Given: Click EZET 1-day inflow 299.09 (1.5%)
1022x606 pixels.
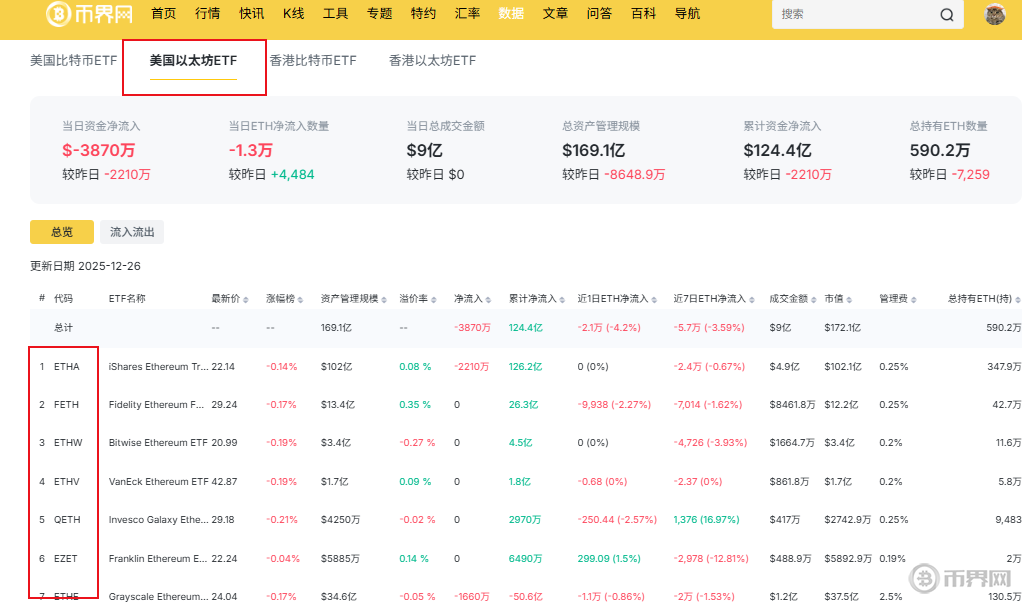Looking at the screenshot, I should coord(609,558).
